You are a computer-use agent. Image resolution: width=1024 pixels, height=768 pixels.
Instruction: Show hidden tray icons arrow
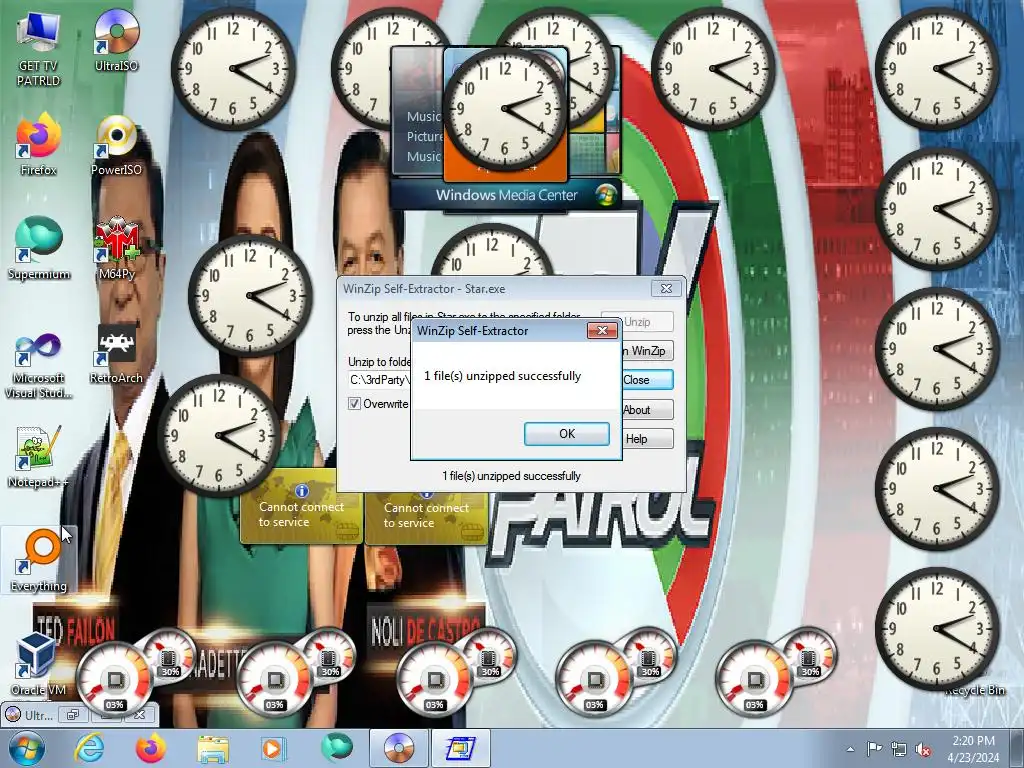coord(850,750)
